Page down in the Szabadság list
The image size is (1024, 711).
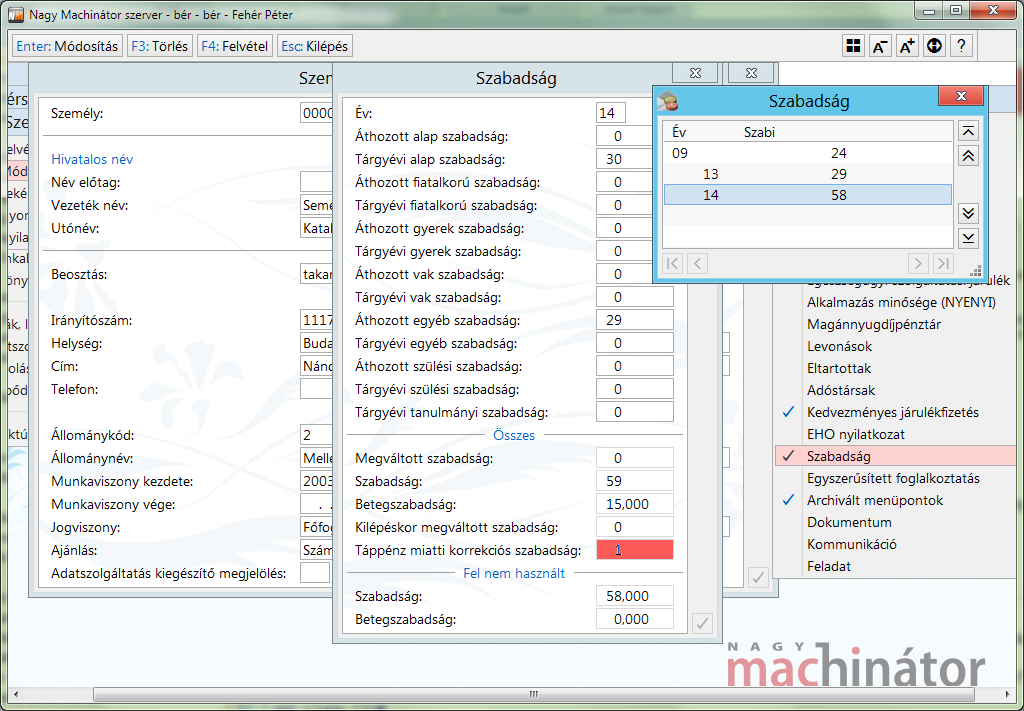click(x=968, y=213)
